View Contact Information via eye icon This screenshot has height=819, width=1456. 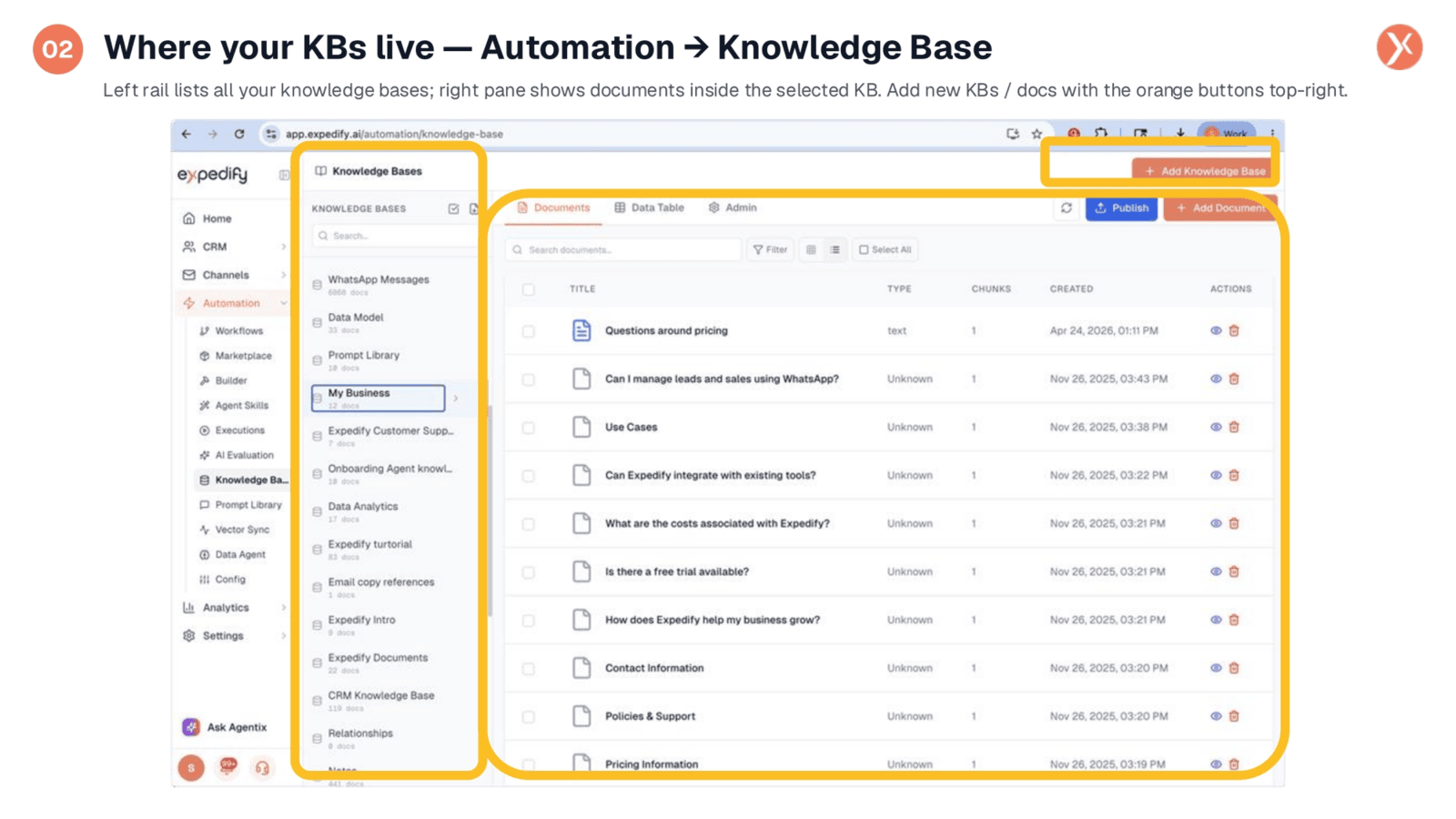1216,668
